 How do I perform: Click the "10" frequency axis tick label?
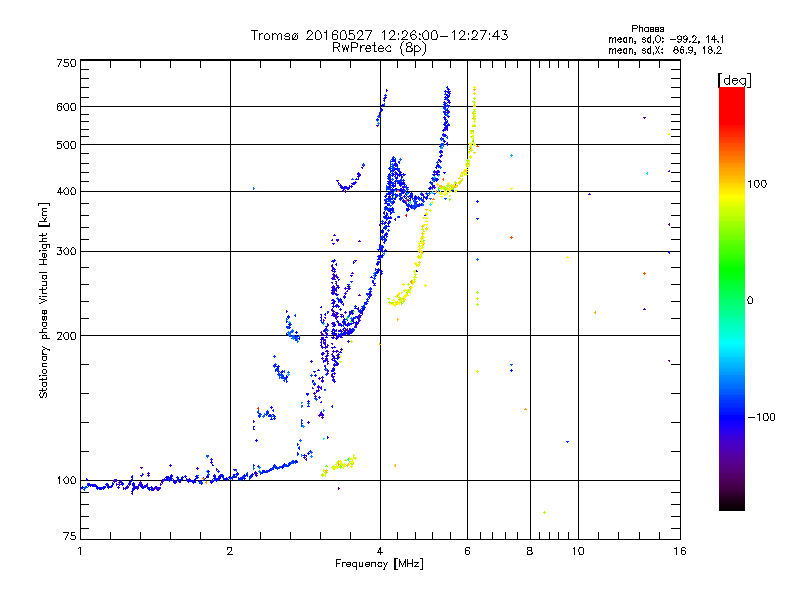coord(578,551)
